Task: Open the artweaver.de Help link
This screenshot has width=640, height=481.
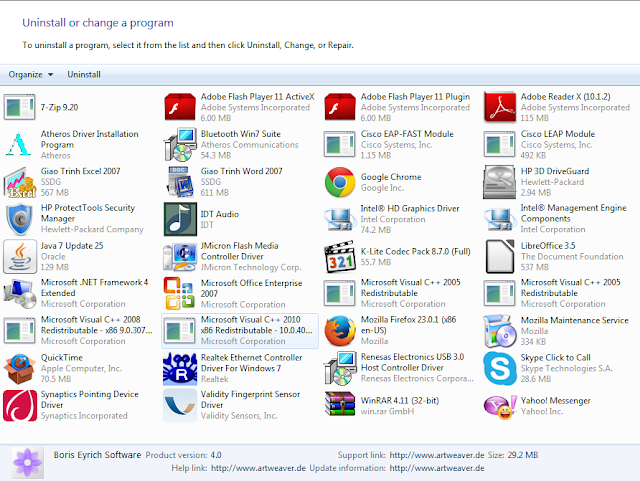Action: pyautogui.click(x=258, y=468)
